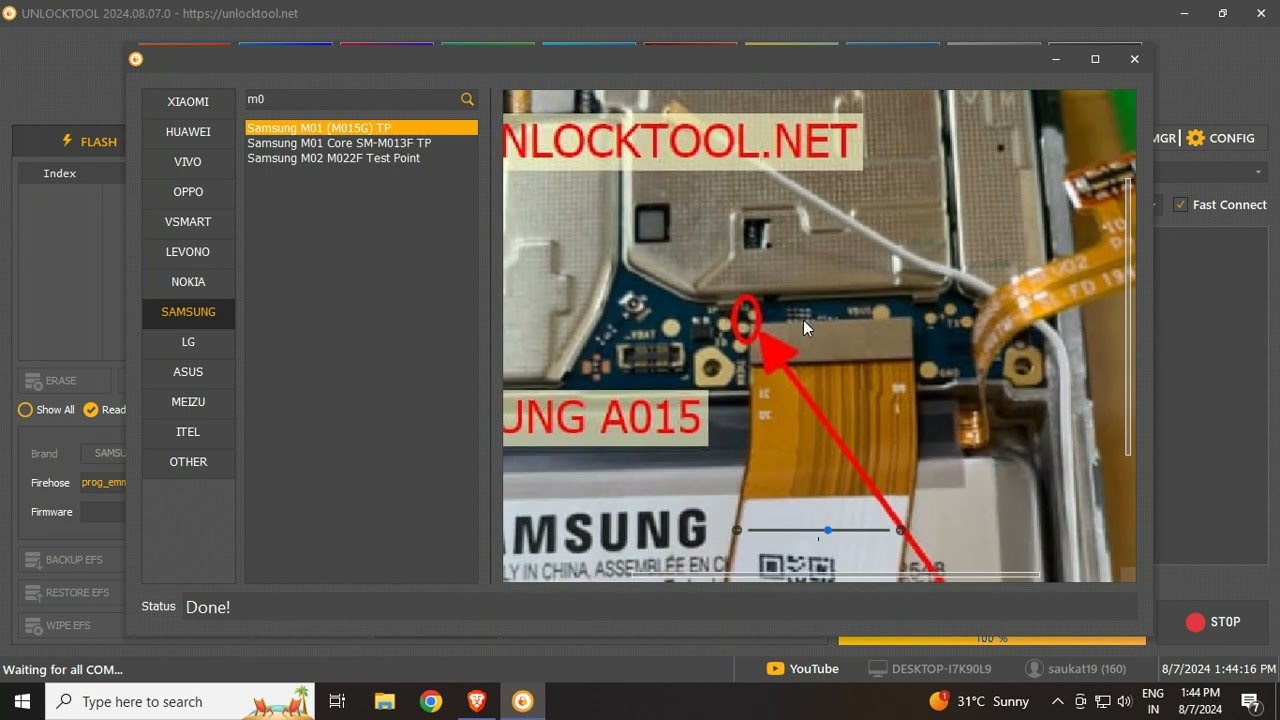Click the vertical scrollbar of test point image
This screenshot has height=720, width=1280.
(x=1128, y=317)
